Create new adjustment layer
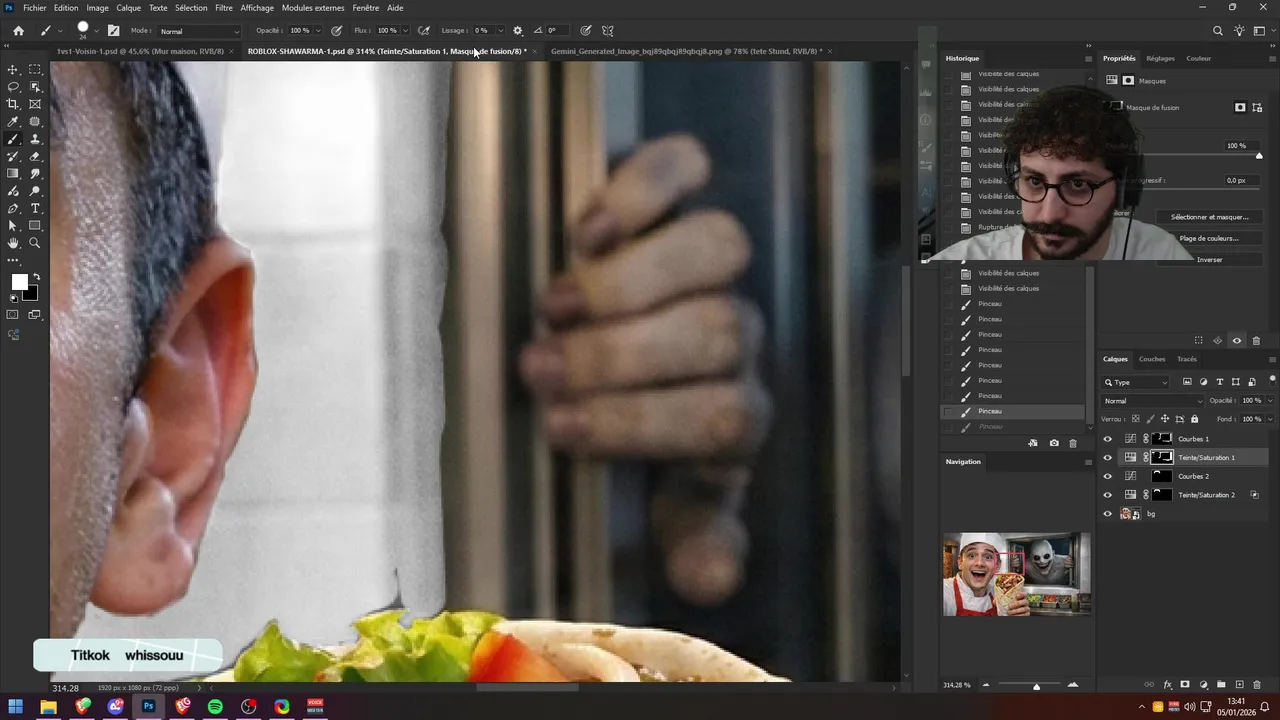1280x720 pixels. point(1203,685)
